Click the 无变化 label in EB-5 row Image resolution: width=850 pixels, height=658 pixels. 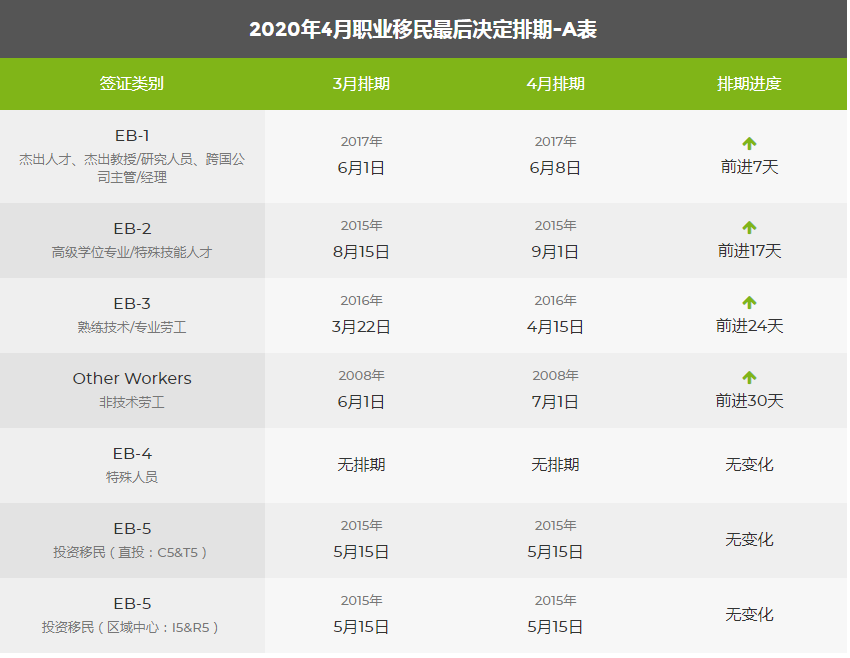[x=749, y=538]
